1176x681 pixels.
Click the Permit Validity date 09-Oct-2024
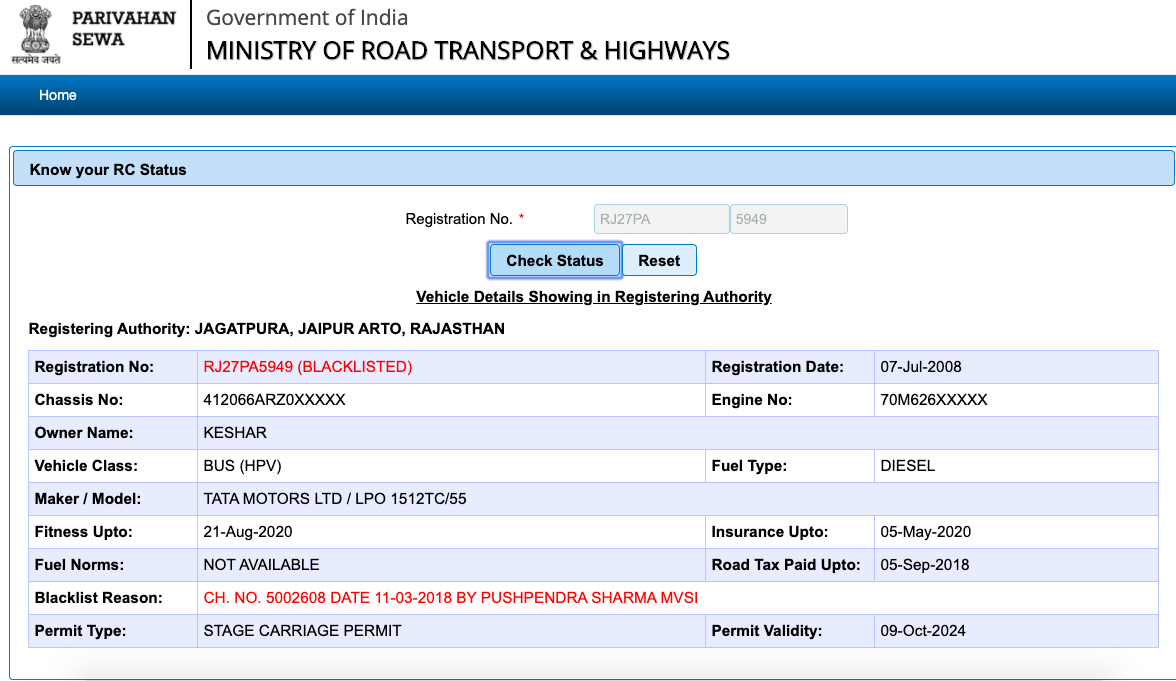point(922,631)
